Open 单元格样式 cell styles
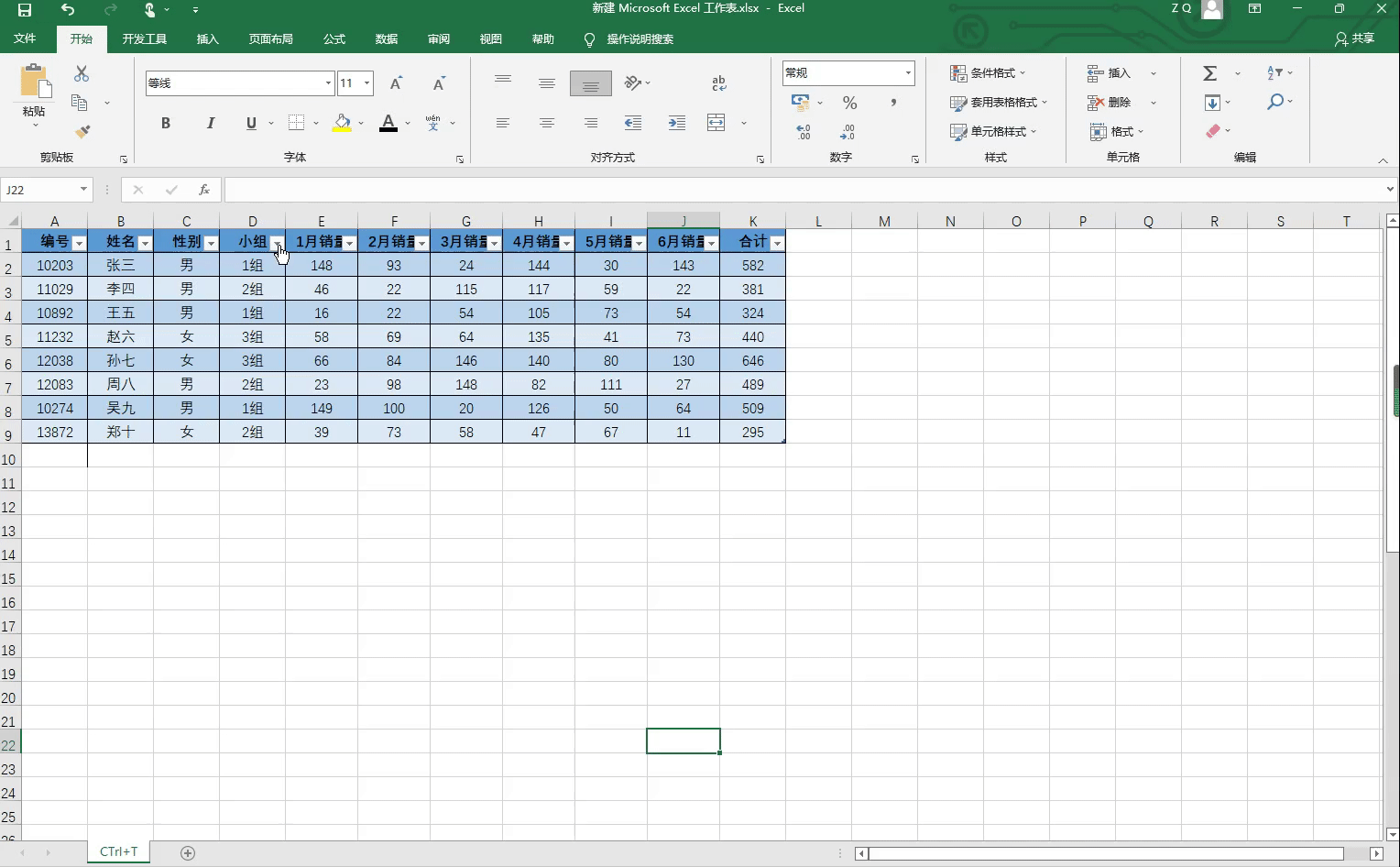Image resolution: width=1400 pixels, height=867 pixels. click(x=993, y=132)
